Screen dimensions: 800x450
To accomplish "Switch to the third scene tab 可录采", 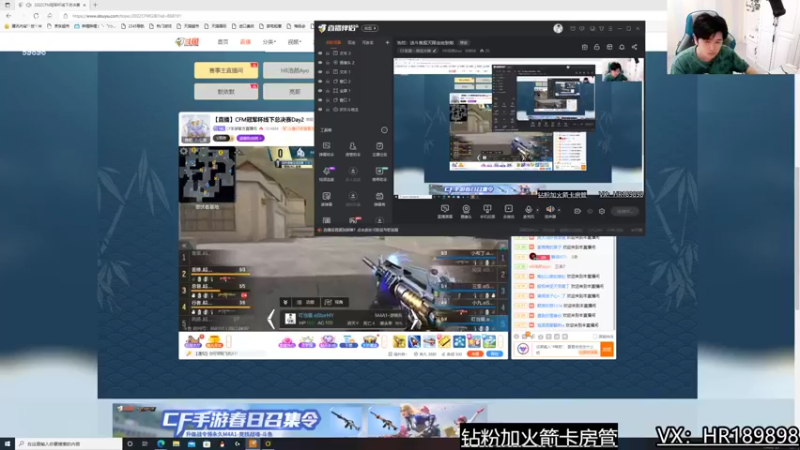I will [368, 43].
